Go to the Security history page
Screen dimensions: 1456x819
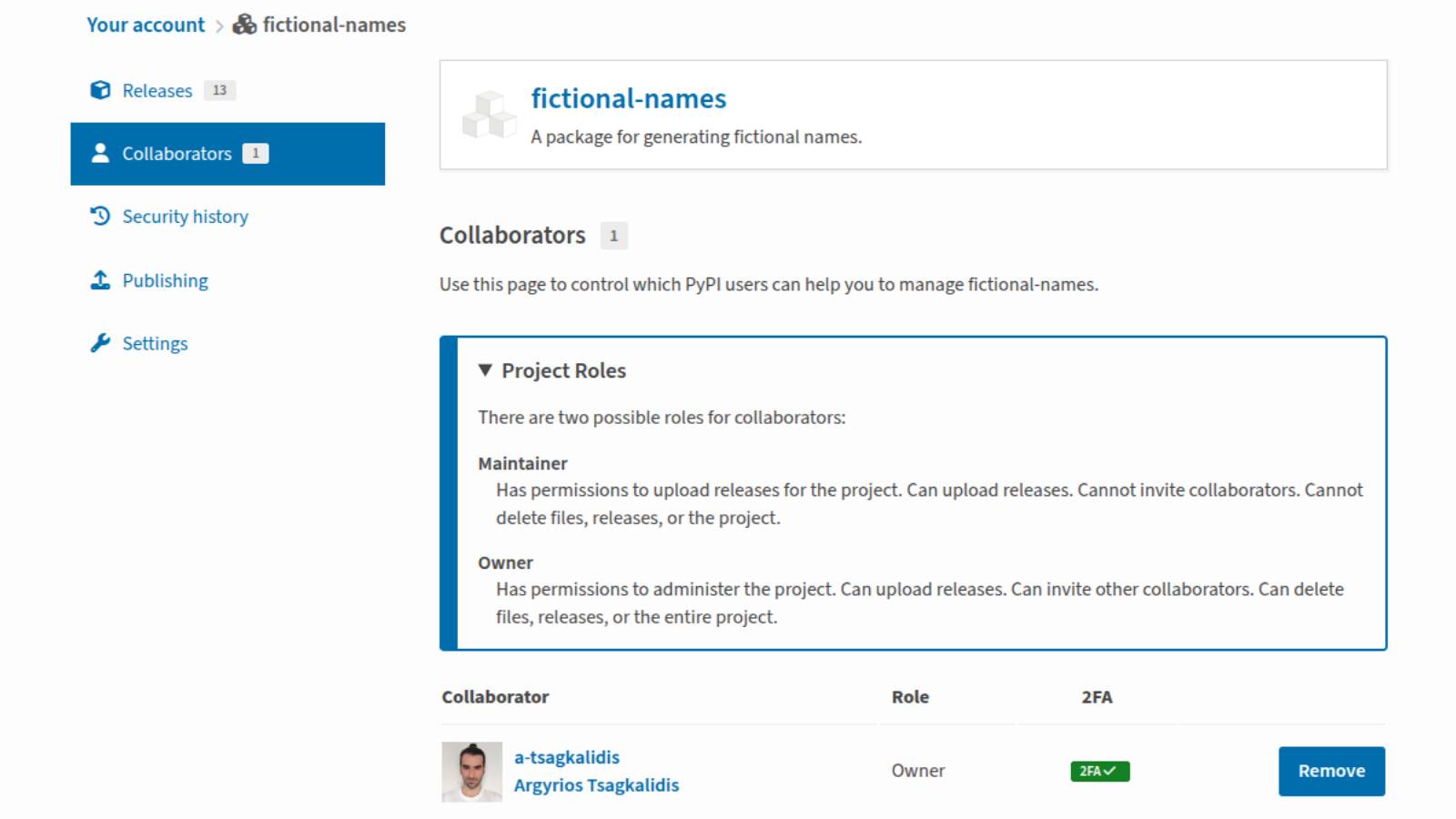coord(185,217)
